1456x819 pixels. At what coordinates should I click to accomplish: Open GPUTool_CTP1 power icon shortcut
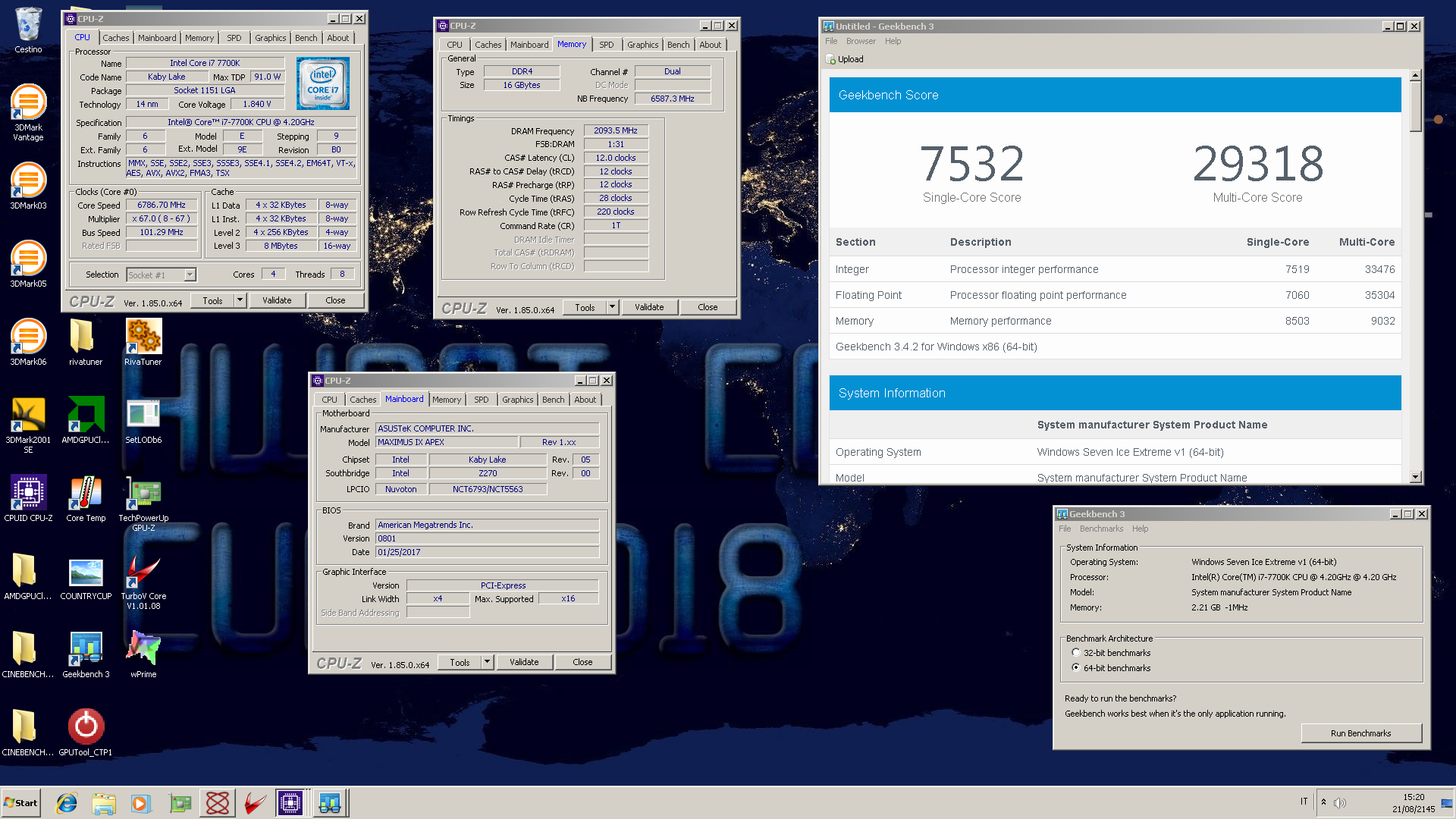(86, 733)
